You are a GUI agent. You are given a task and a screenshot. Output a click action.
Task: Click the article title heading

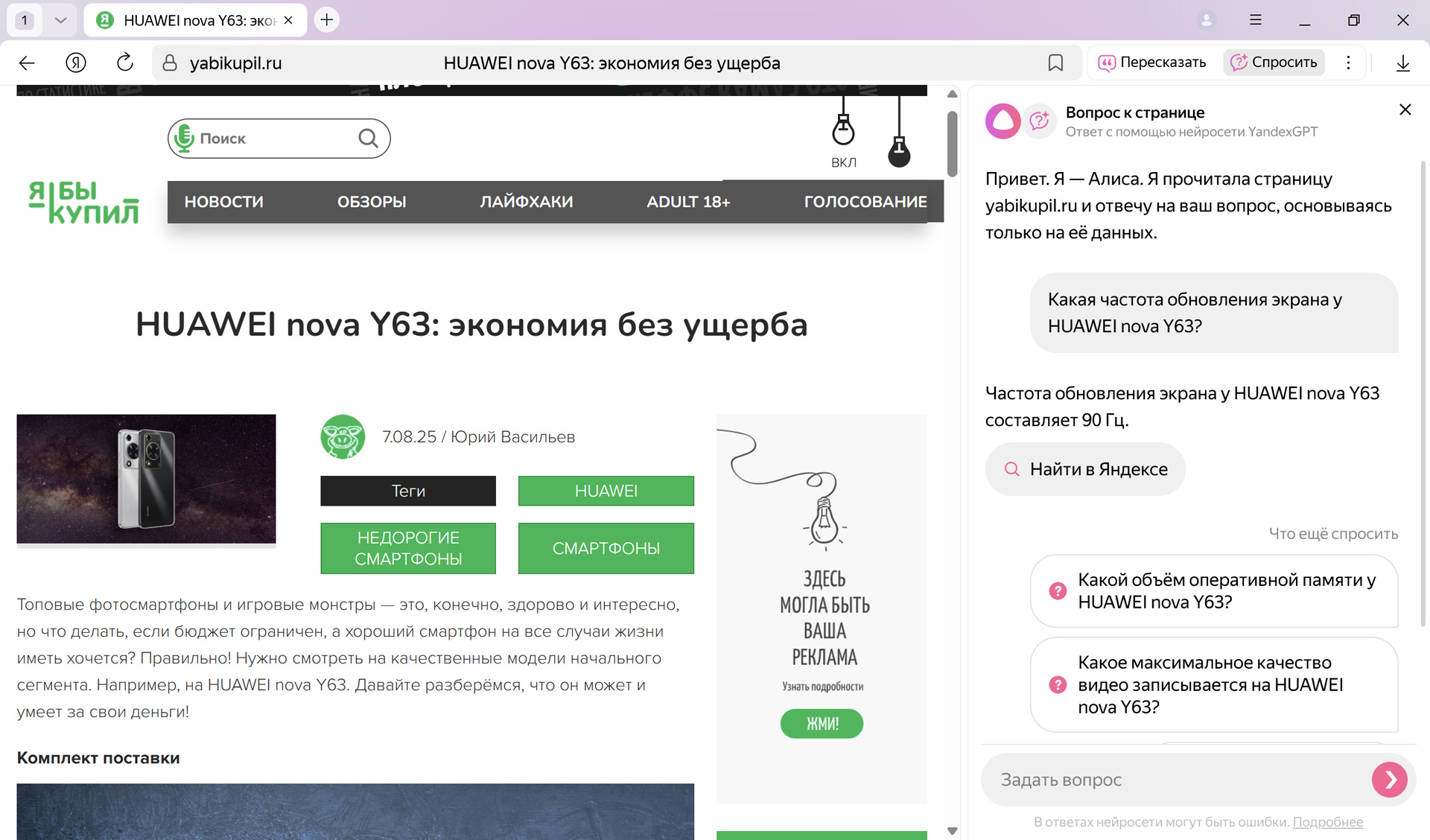tap(471, 325)
